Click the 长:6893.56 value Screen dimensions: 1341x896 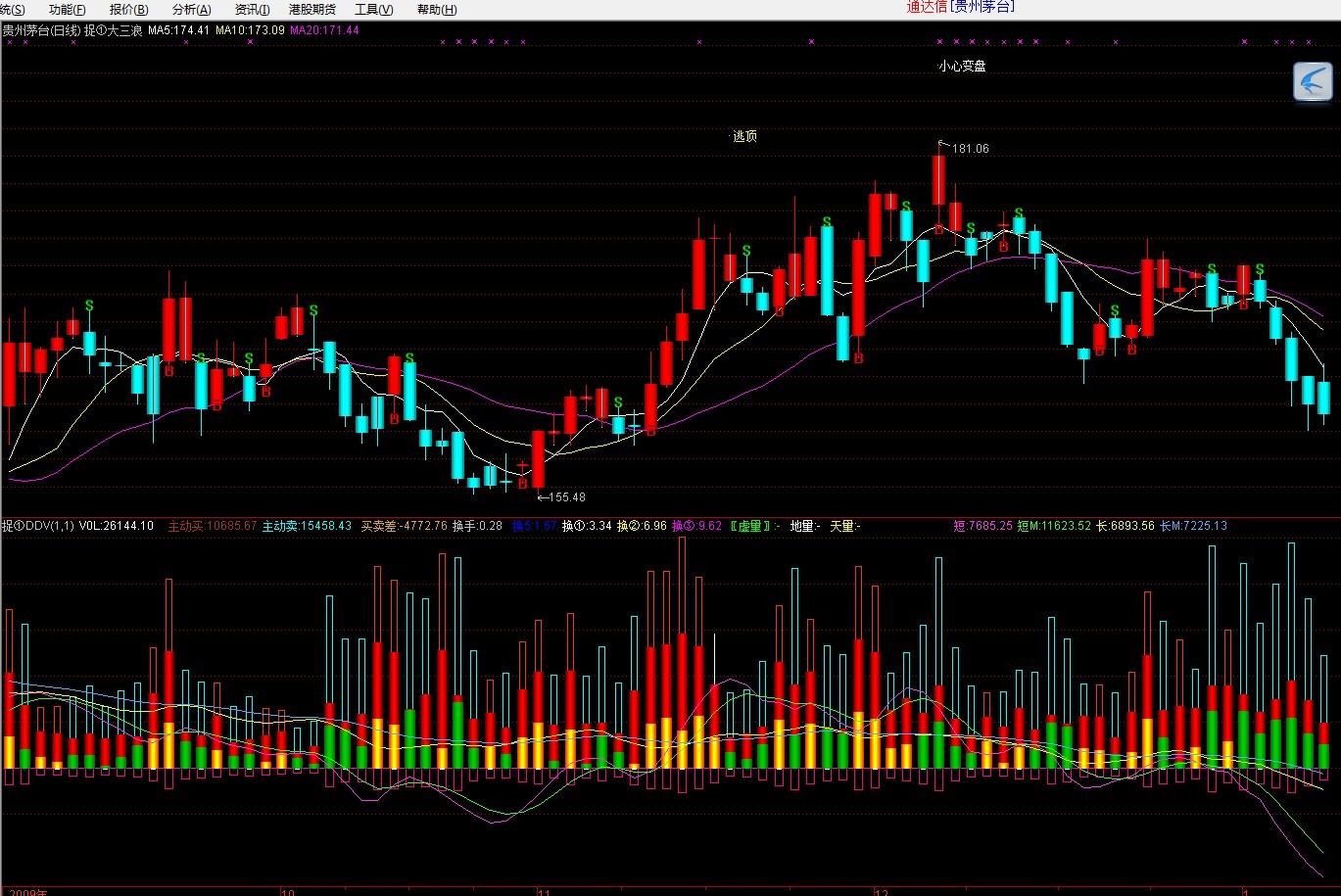click(x=1125, y=526)
